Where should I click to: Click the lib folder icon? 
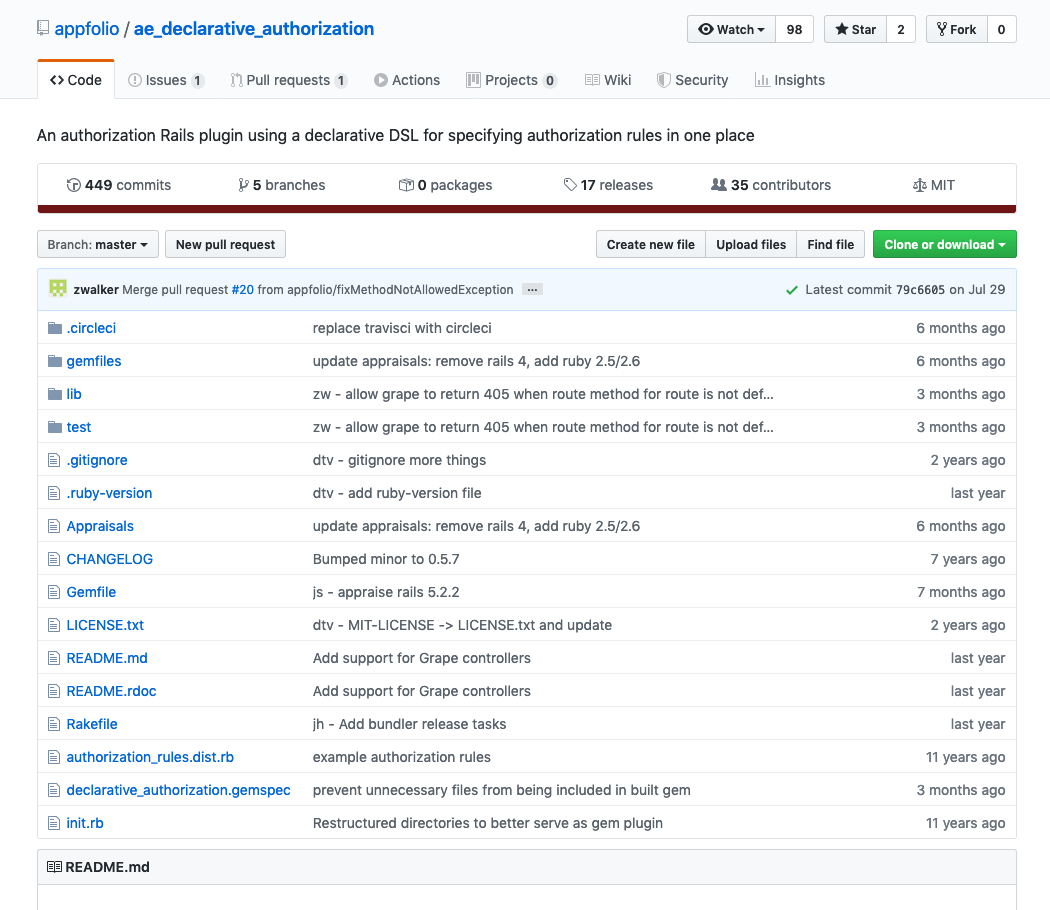(x=55, y=394)
